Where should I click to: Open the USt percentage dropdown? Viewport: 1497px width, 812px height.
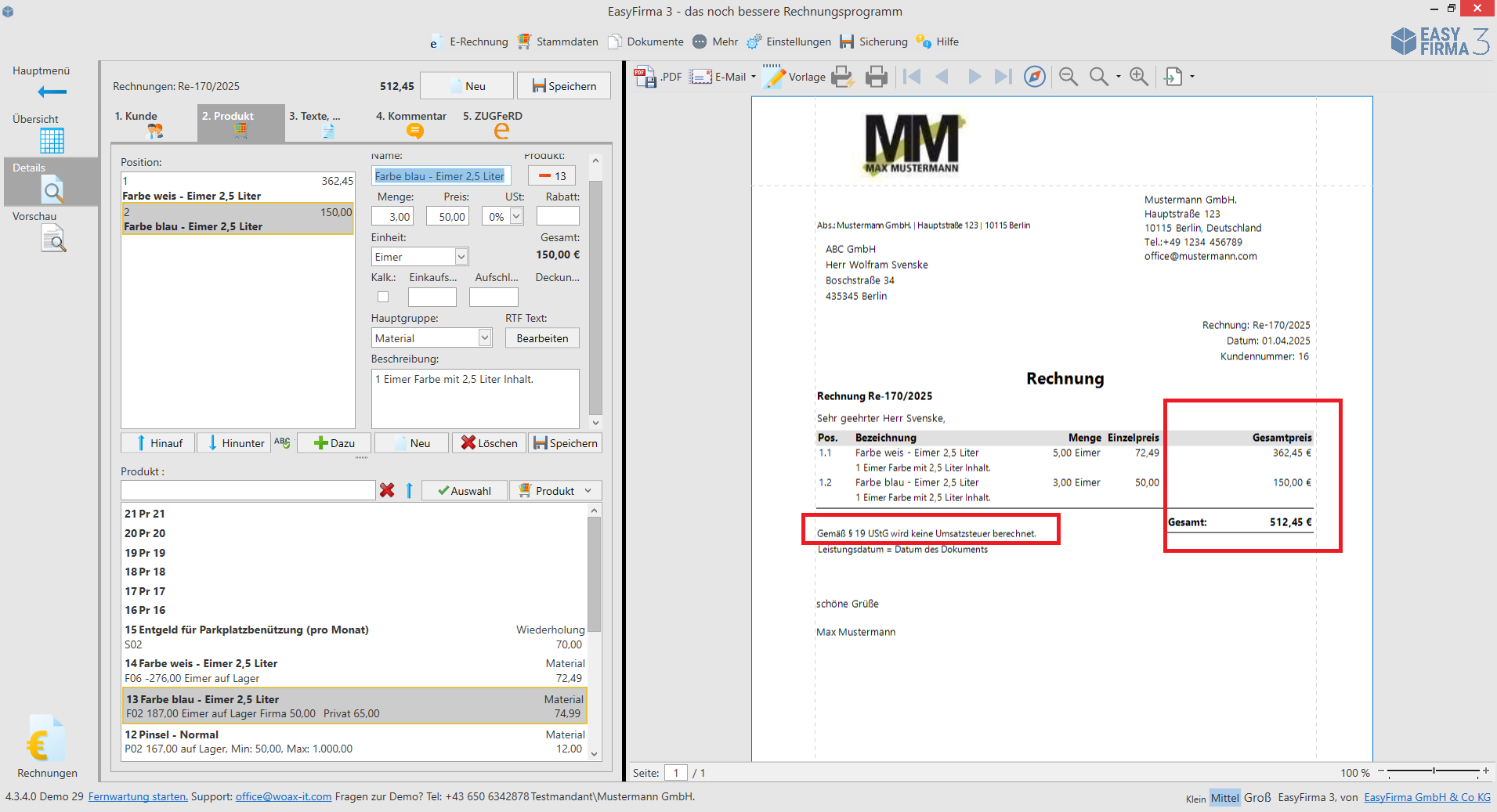pyautogui.click(x=516, y=217)
